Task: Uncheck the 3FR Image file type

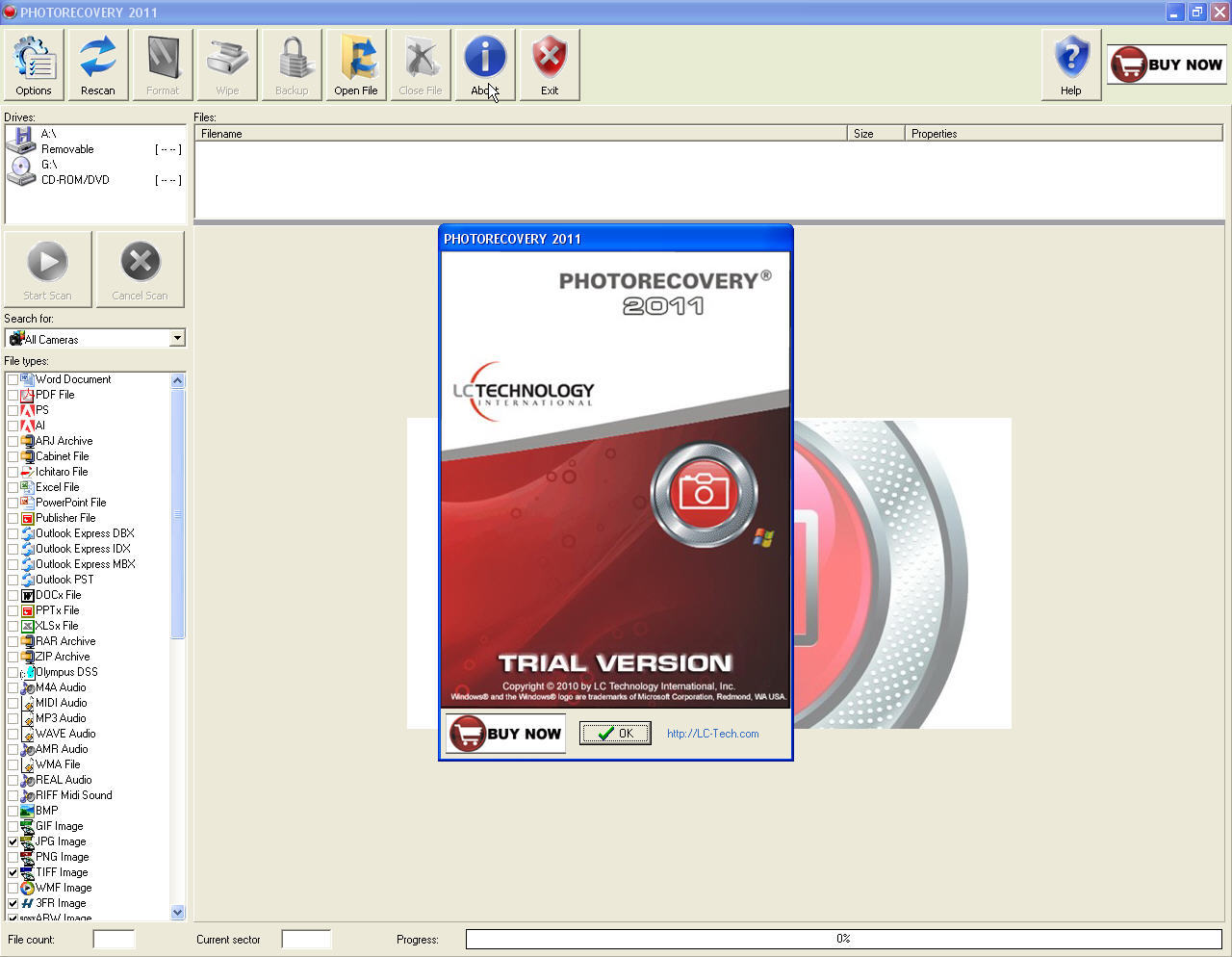Action: click(x=13, y=903)
